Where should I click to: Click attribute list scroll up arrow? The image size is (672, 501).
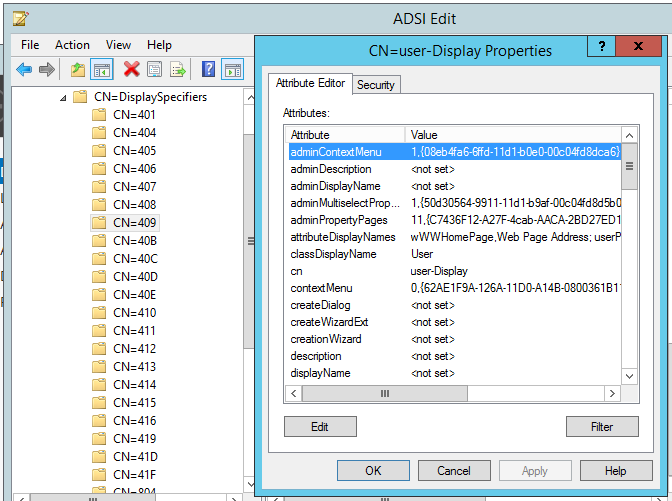pos(629,135)
